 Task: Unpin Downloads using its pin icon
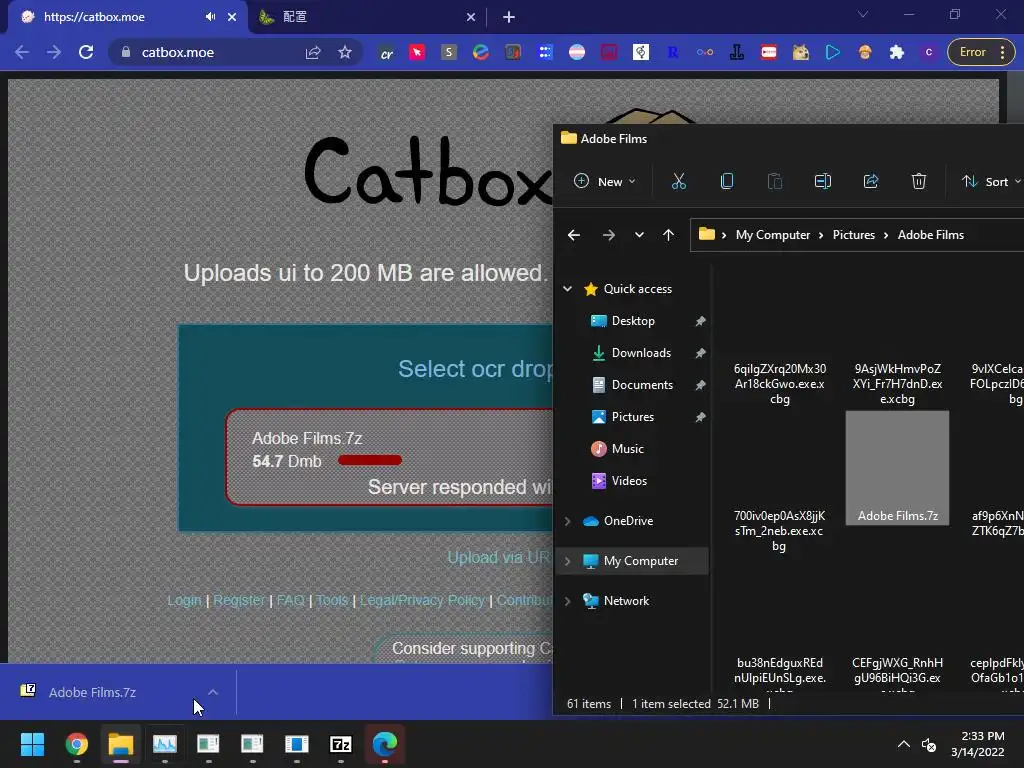click(700, 353)
